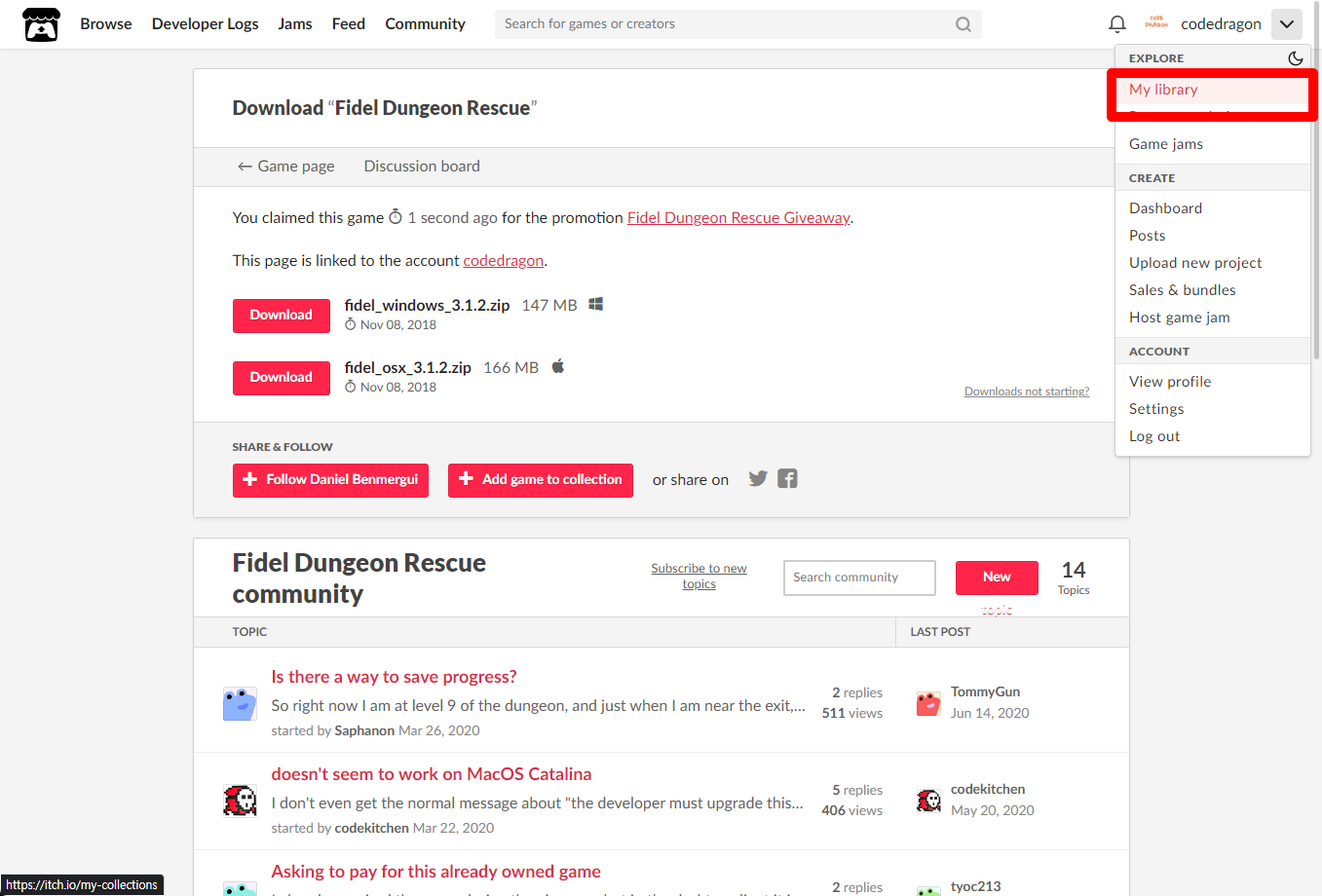Collapse the account dropdown chevron
This screenshot has width=1322, height=896.
click(x=1287, y=24)
